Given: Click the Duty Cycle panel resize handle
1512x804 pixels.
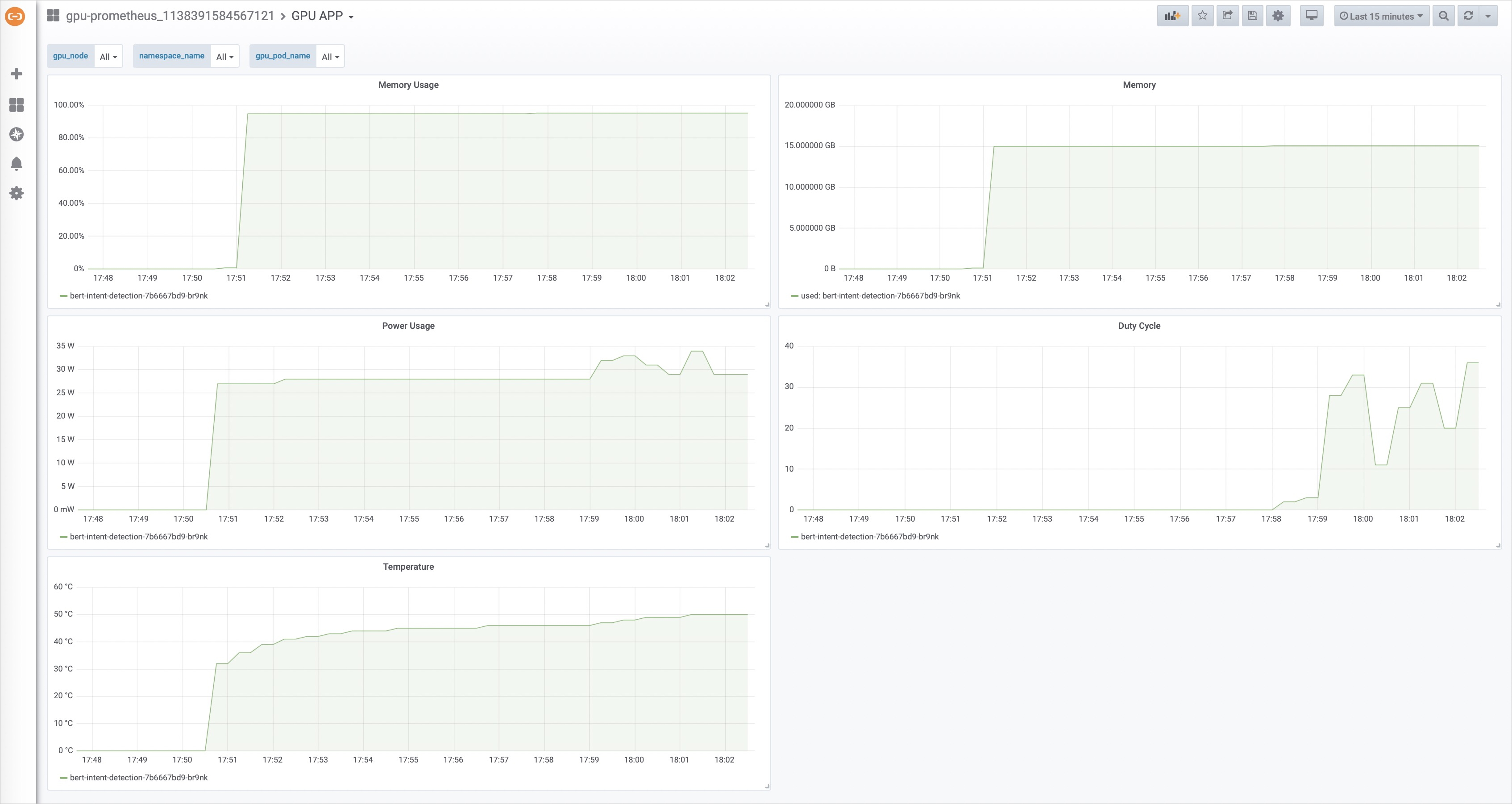Looking at the screenshot, I should coord(1498,545).
